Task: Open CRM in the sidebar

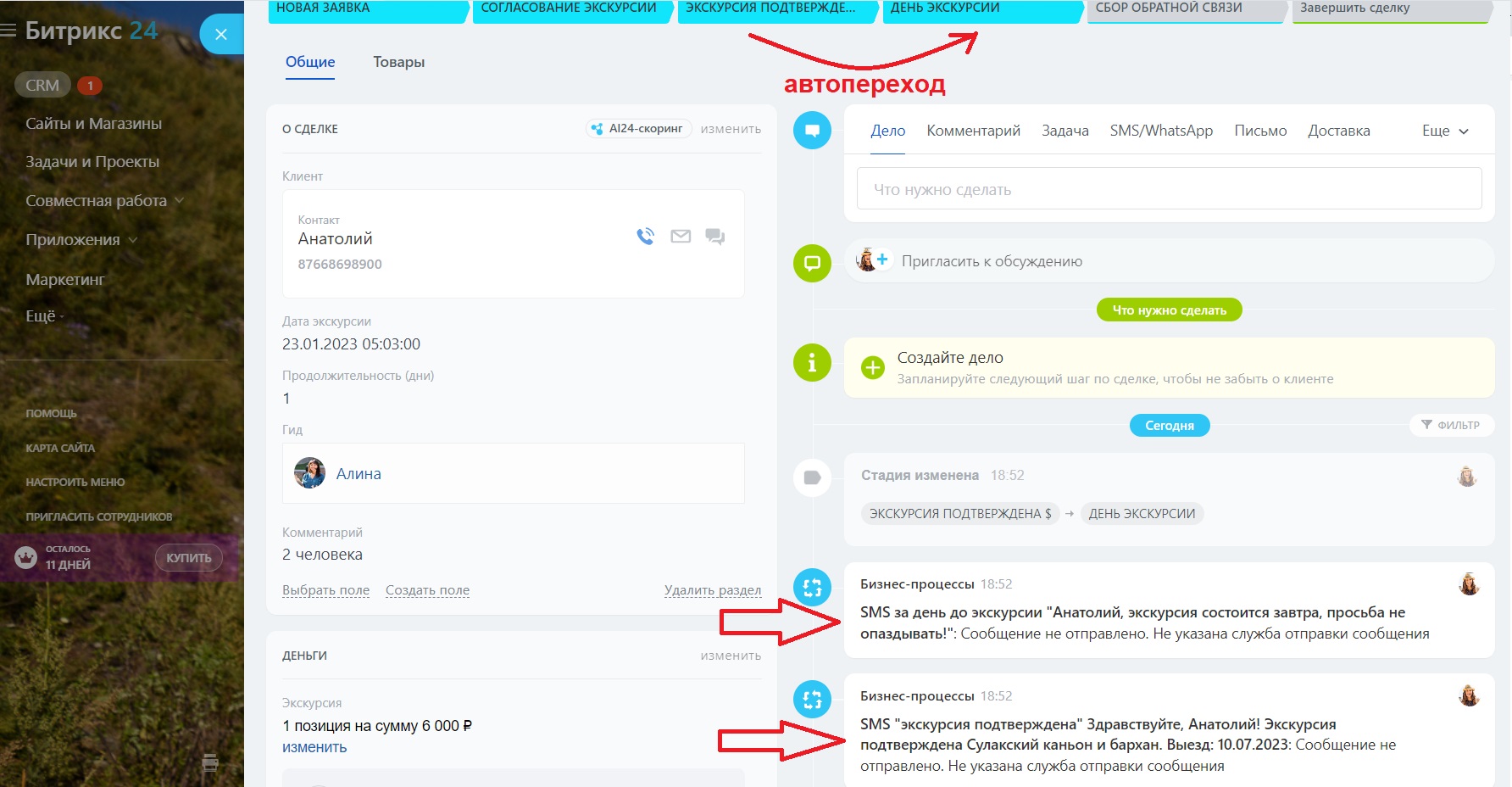Action: (42, 86)
